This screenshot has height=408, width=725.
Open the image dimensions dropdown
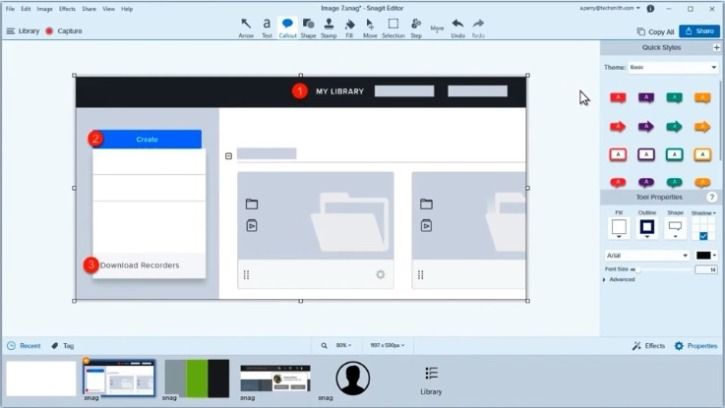coord(387,346)
